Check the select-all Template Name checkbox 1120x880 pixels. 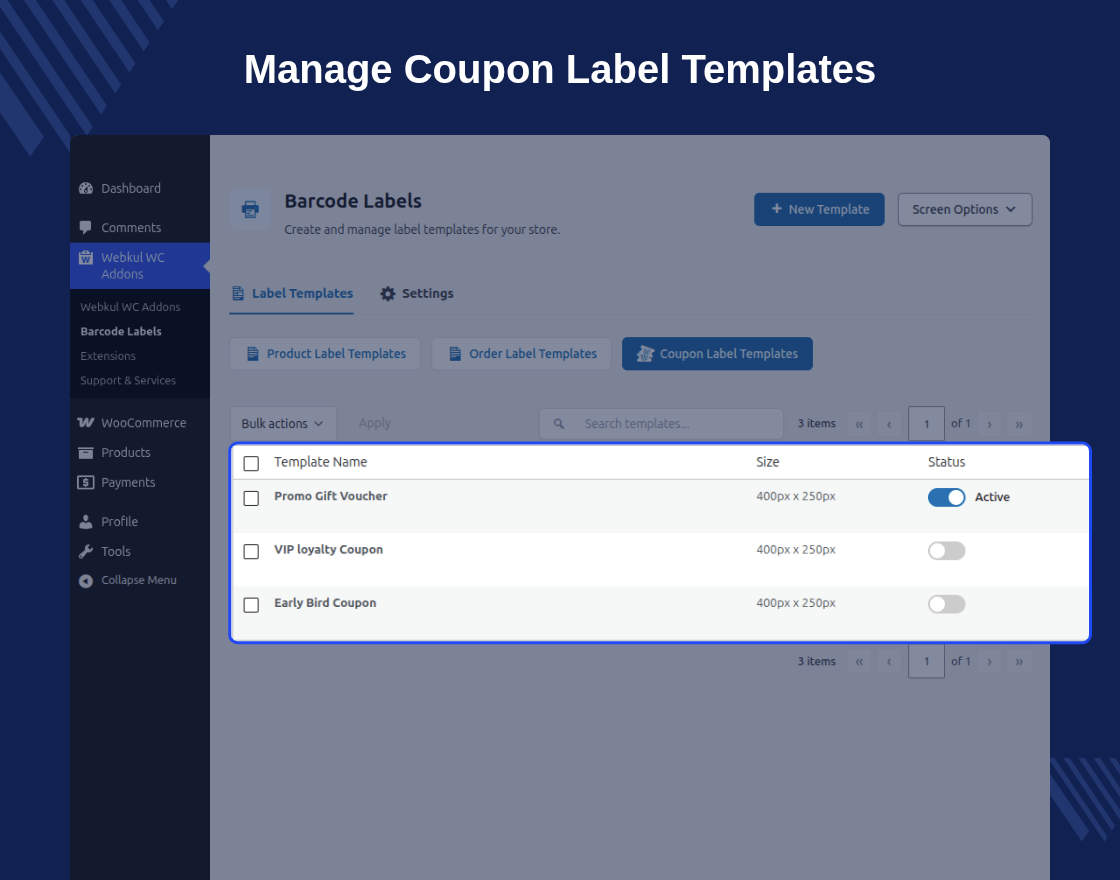tap(251, 464)
